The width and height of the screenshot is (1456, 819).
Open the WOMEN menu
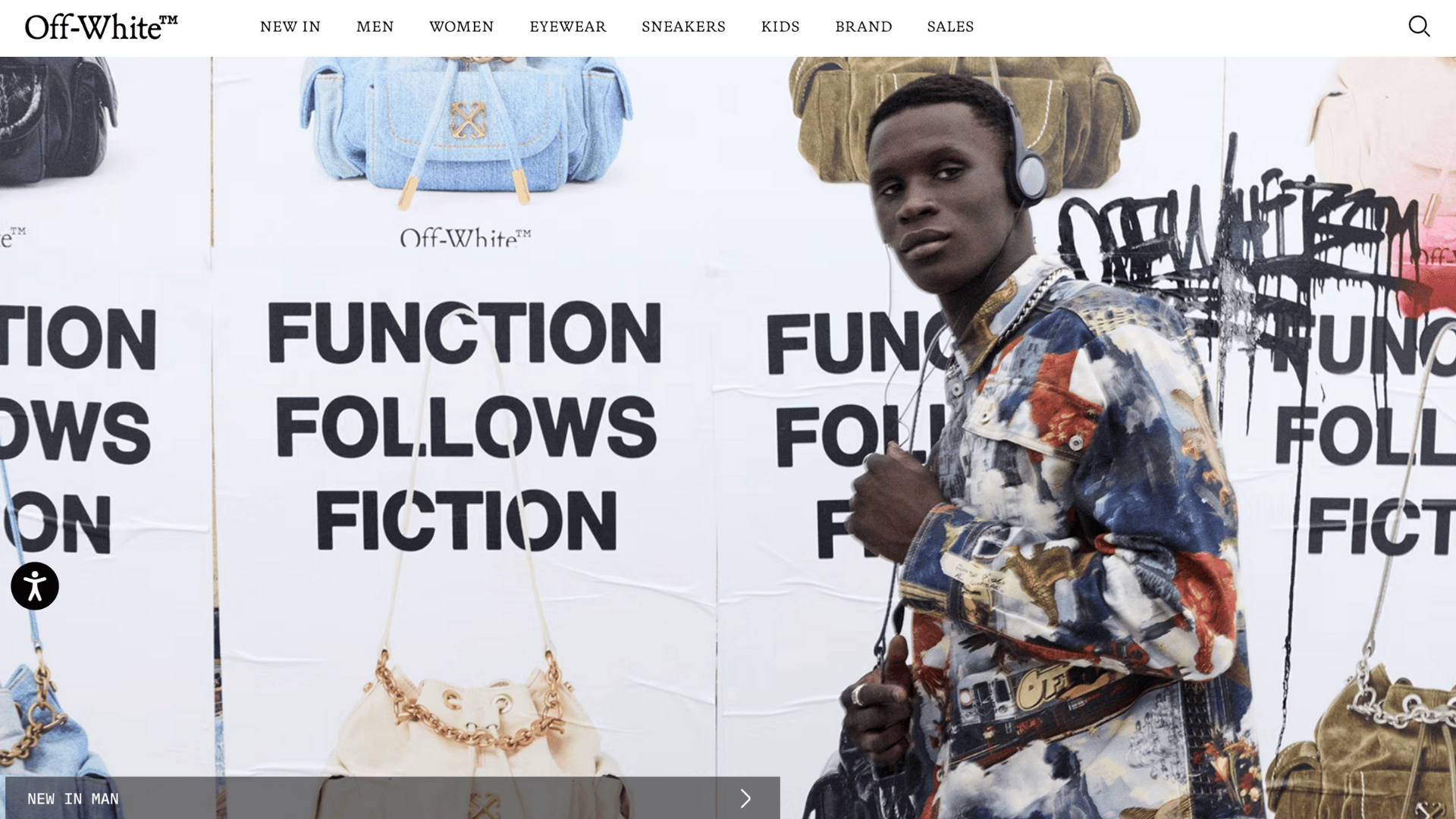pyautogui.click(x=462, y=27)
